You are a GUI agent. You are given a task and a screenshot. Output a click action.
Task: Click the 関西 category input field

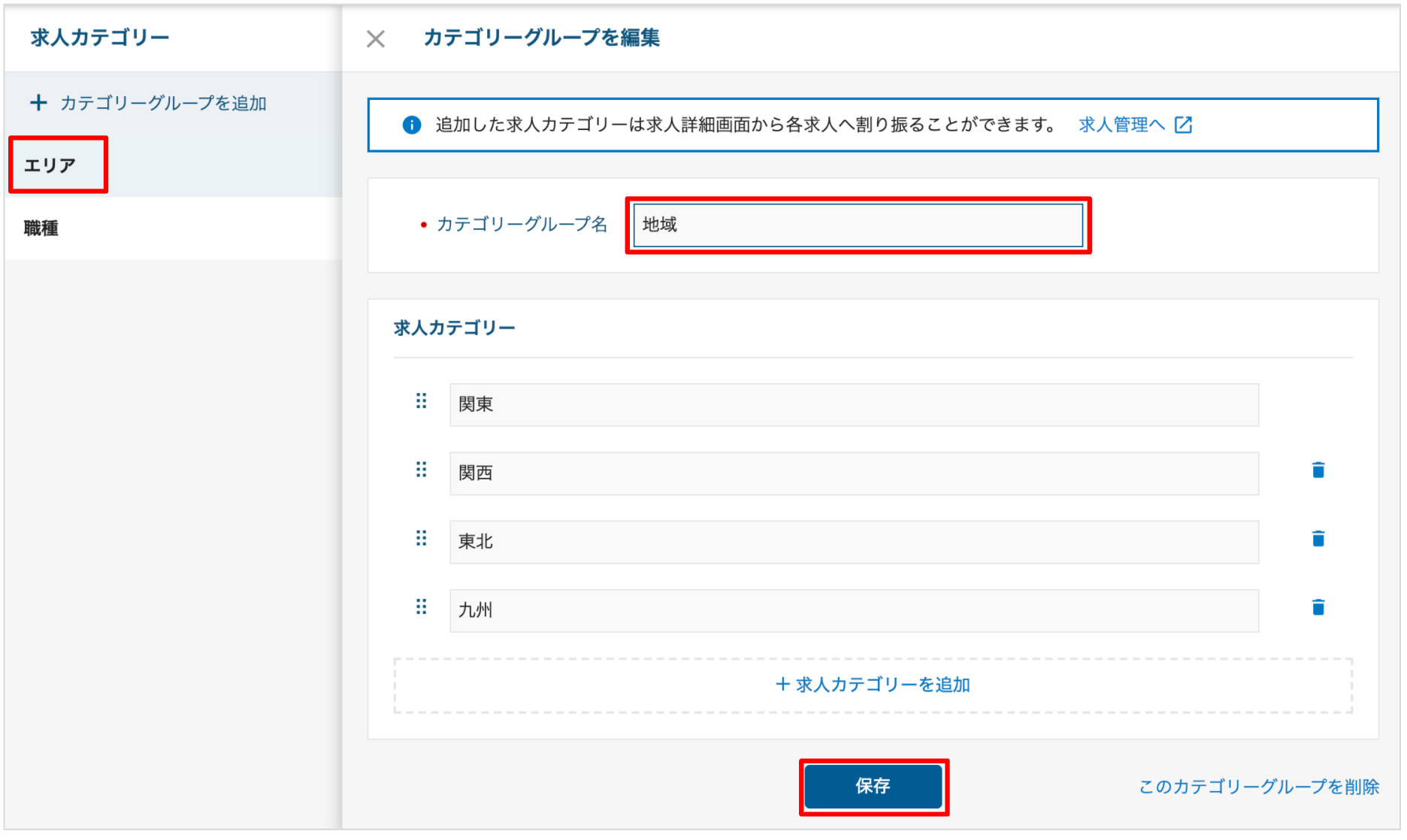pos(854,473)
